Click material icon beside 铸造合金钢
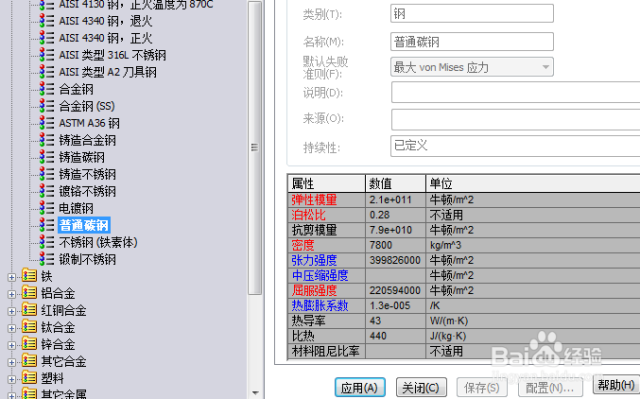 point(47,140)
